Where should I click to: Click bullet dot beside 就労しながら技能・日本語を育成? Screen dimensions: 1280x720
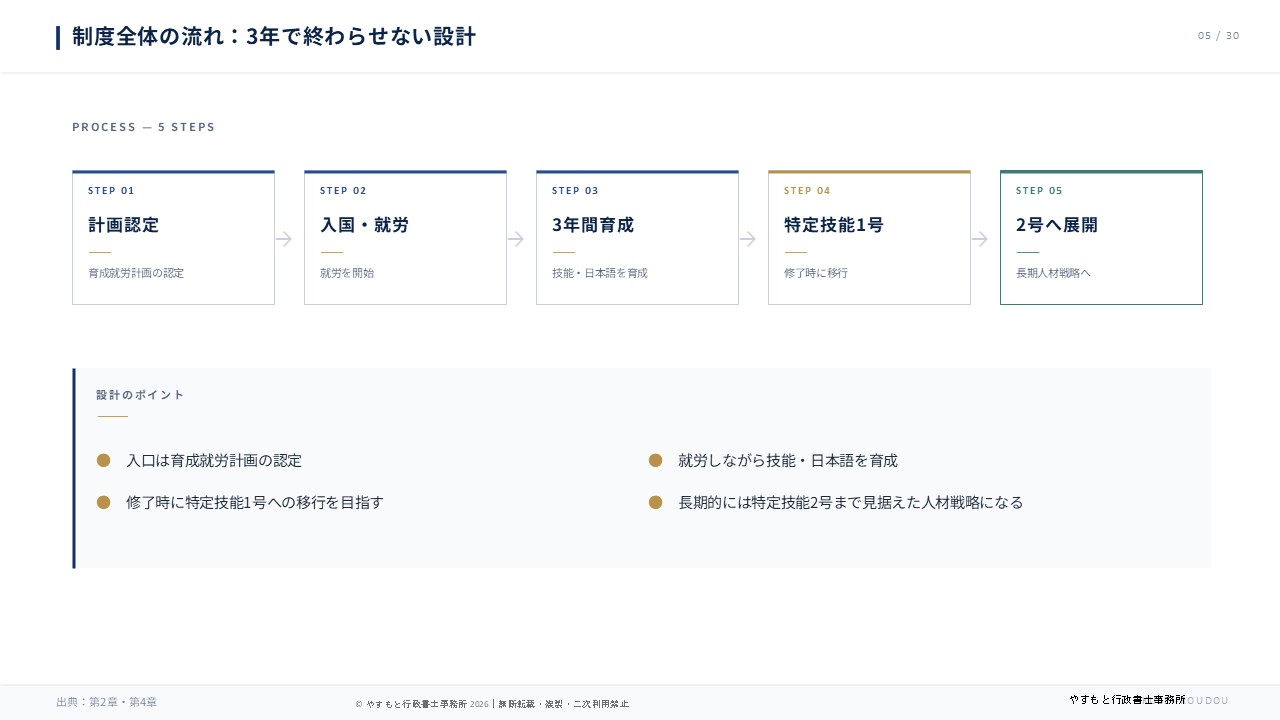click(655, 460)
